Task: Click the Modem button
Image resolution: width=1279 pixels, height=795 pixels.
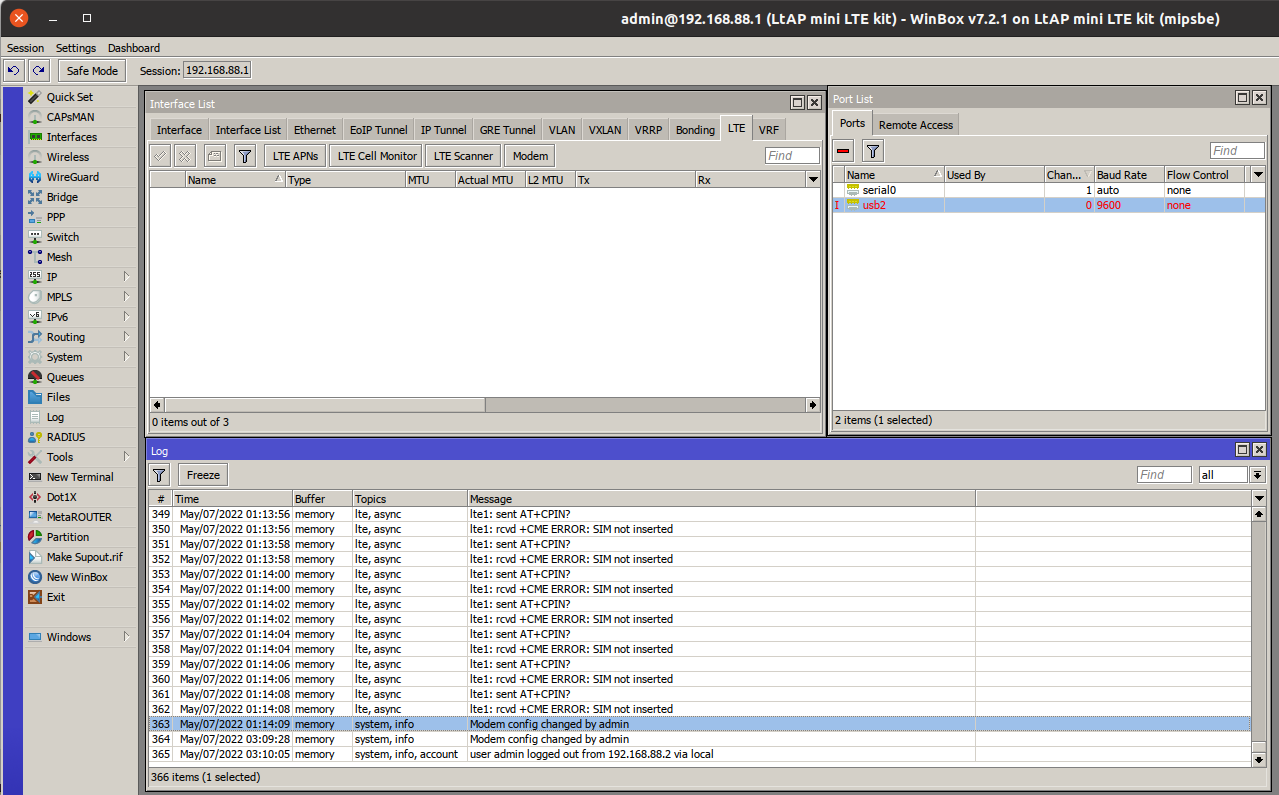Action: [x=530, y=156]
